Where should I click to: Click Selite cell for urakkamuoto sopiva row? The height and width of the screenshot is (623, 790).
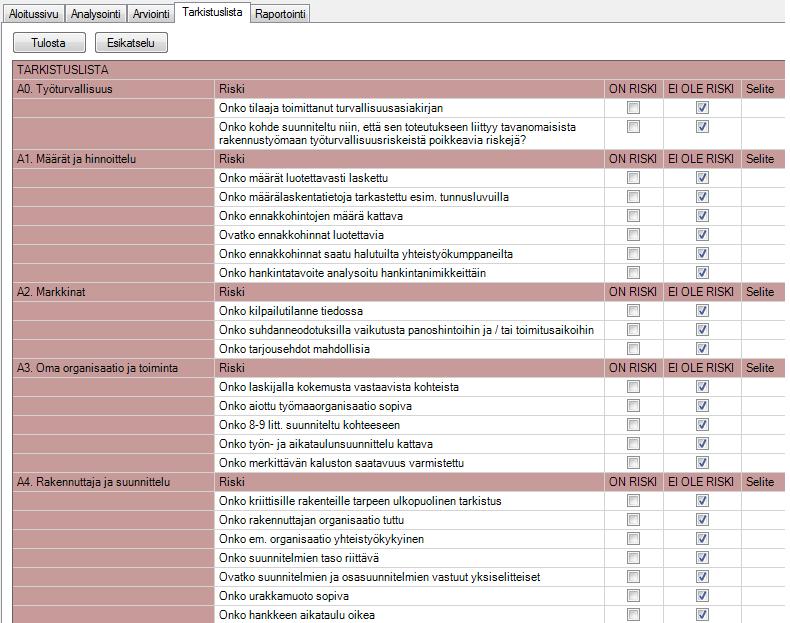coord(763,596)
